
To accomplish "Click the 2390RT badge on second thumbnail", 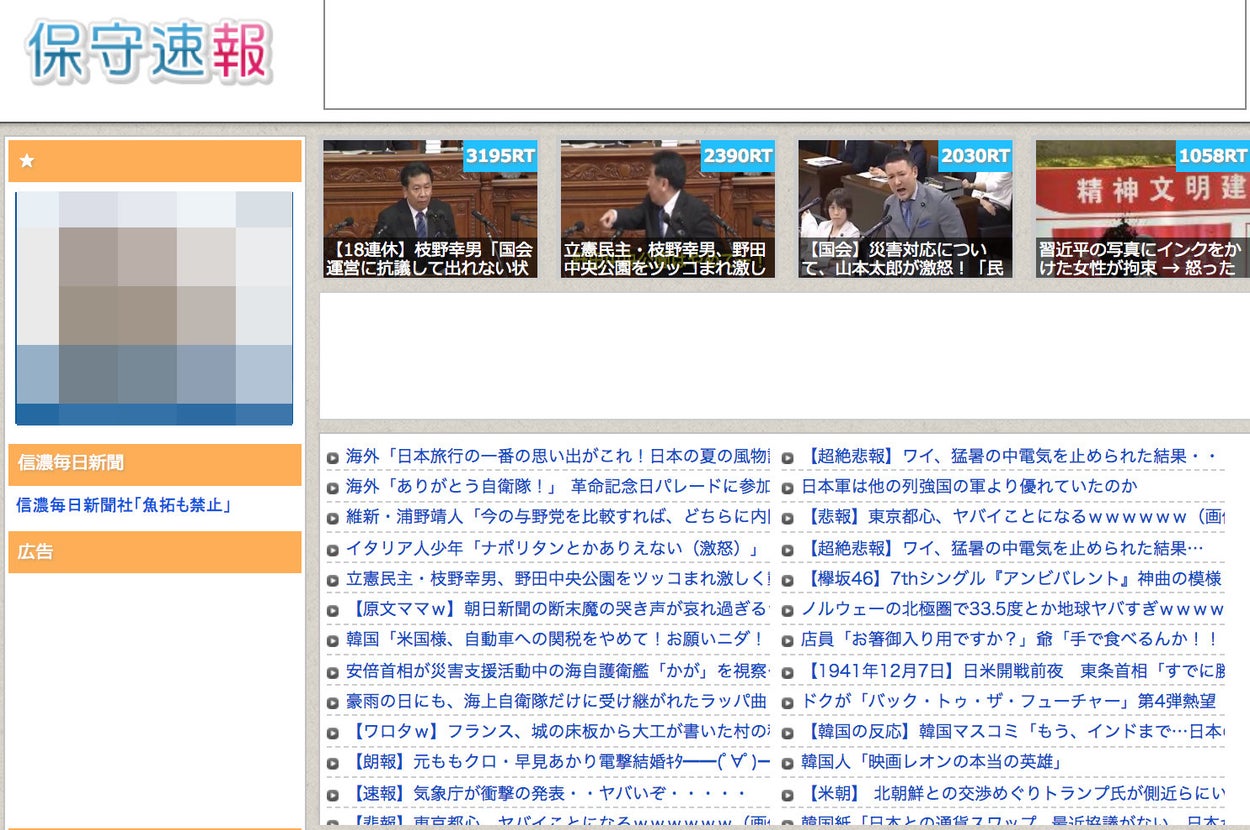I will 737,155.
